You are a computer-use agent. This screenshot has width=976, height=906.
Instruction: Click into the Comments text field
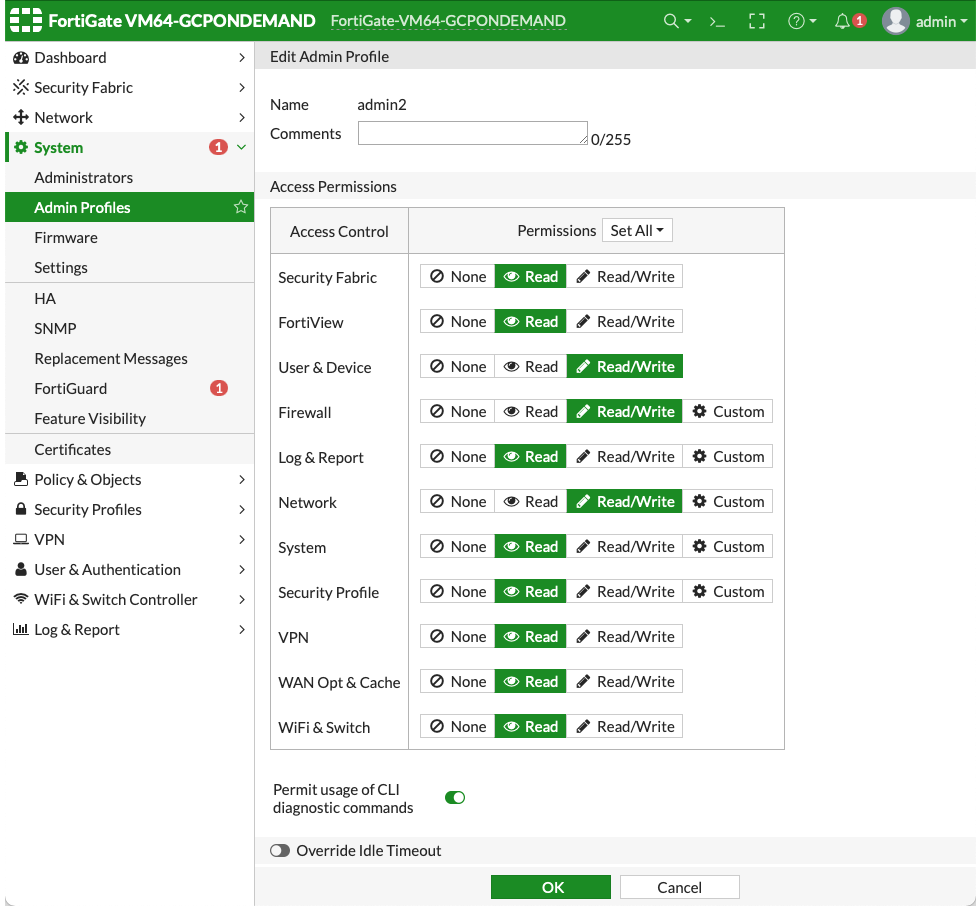click(x=472, y=133)
